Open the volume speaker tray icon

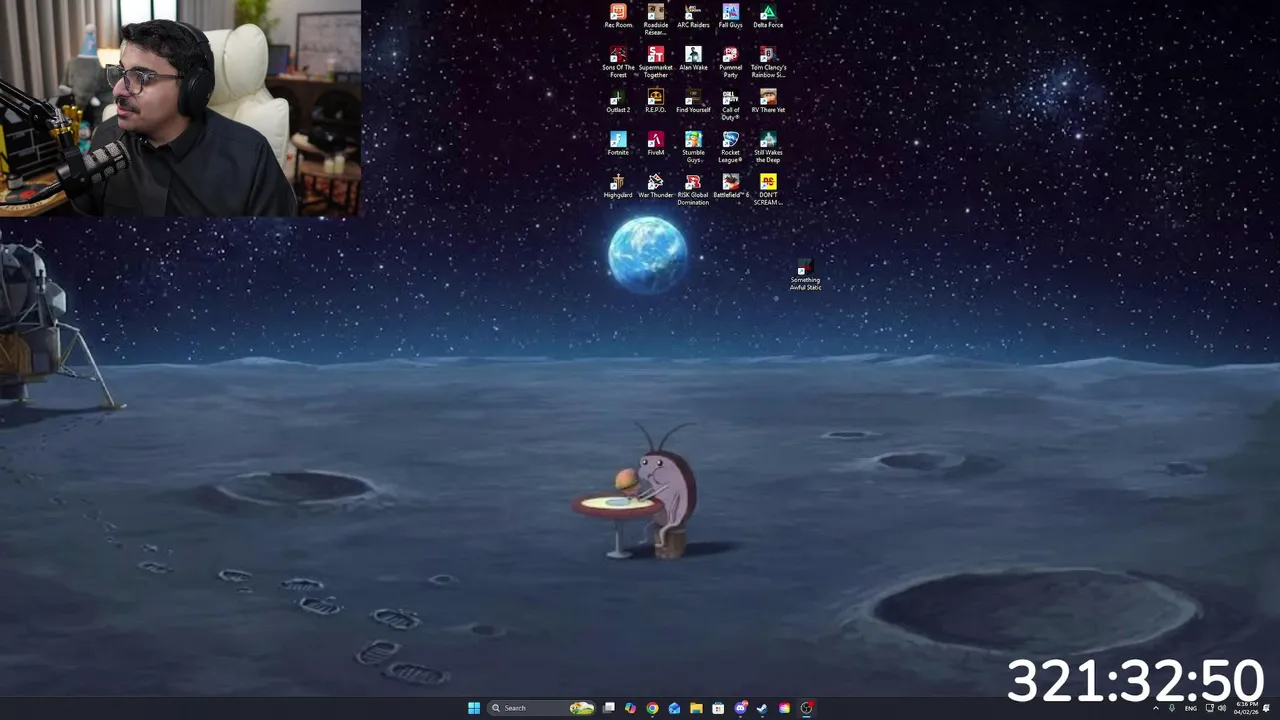[x=1222, y=708]
